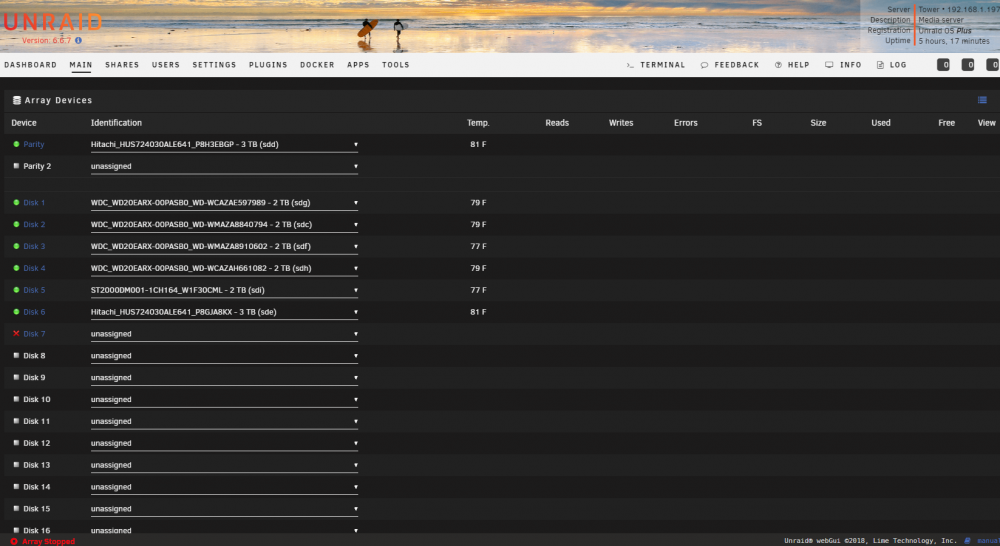This screenshot has width=1000, height=546.
Task: Open the Disk 6 device link
Action: point(34,312)
